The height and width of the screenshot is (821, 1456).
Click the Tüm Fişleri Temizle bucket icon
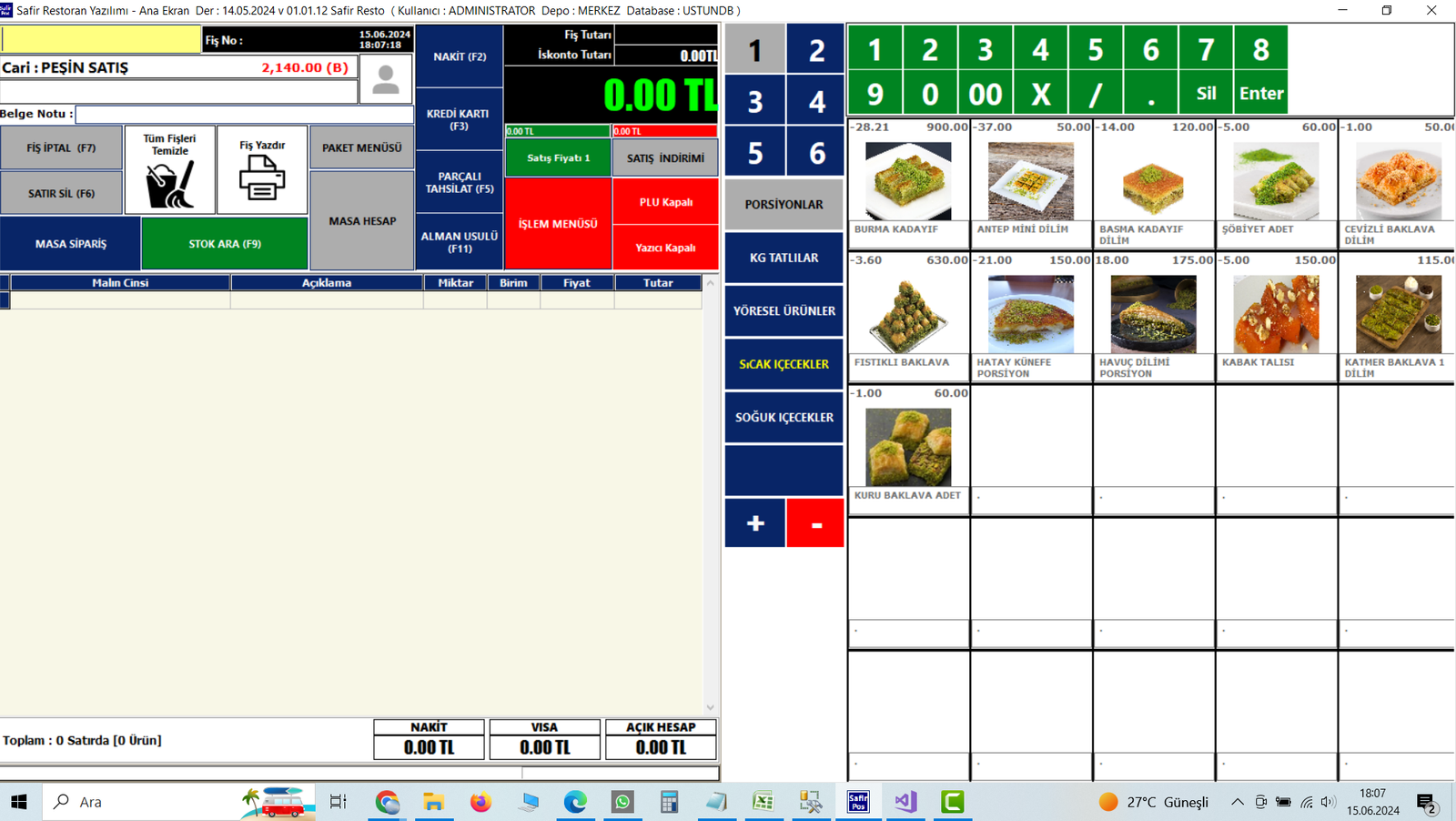coord(169,183)
